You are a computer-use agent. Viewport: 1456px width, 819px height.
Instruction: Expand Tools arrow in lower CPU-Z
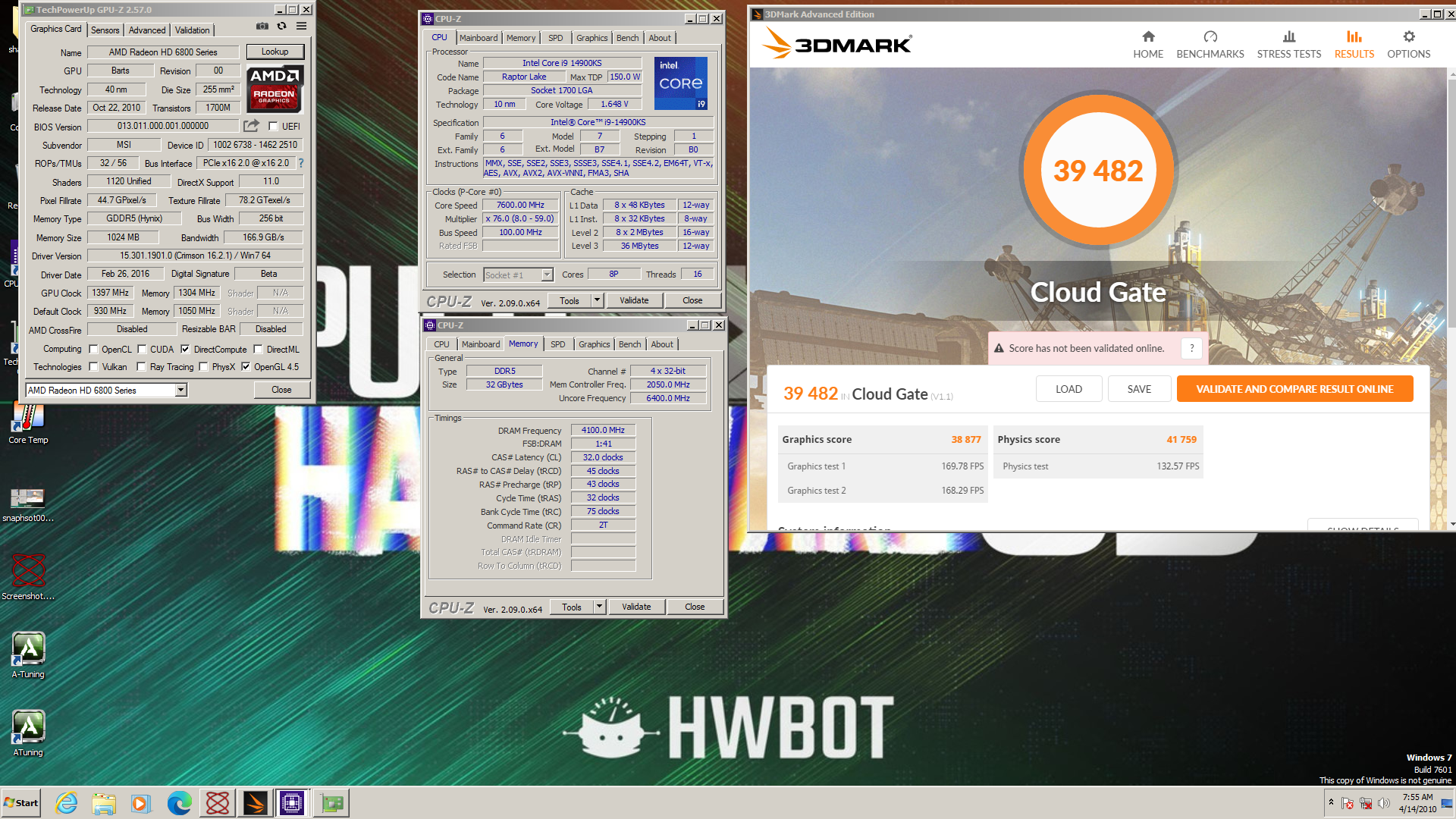pos(599,607)
